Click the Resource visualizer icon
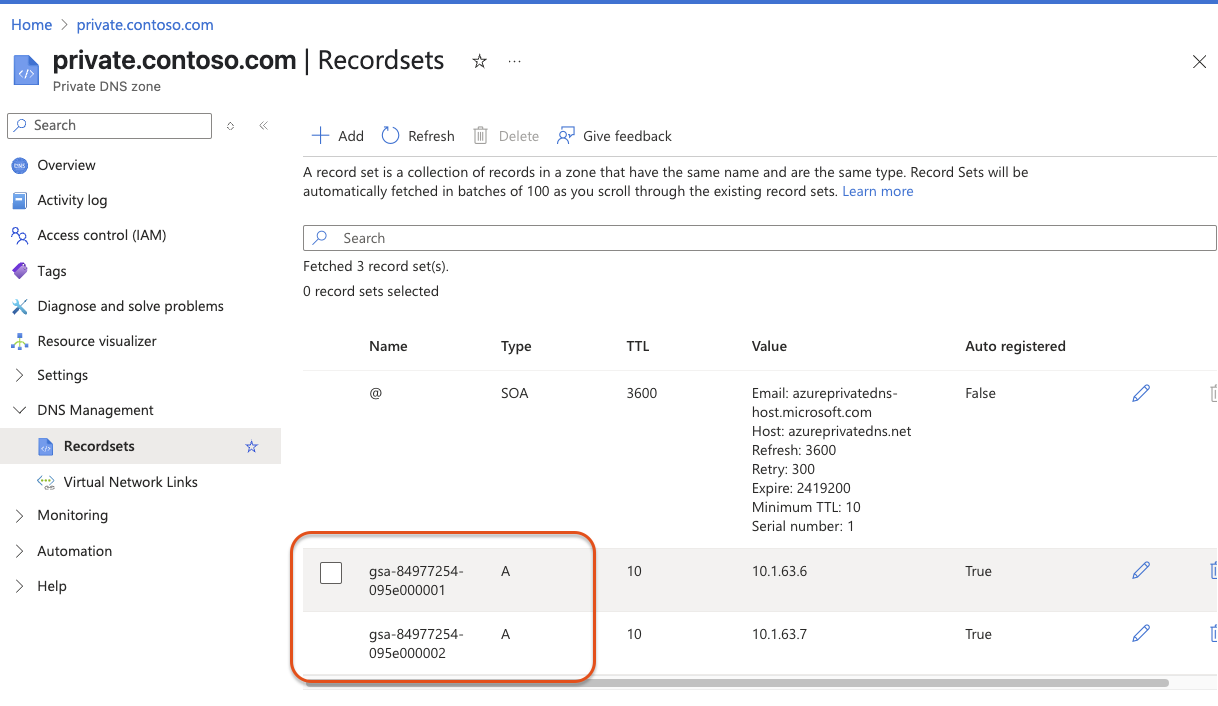Viewport: 1218px width, 706px height. 19,341
